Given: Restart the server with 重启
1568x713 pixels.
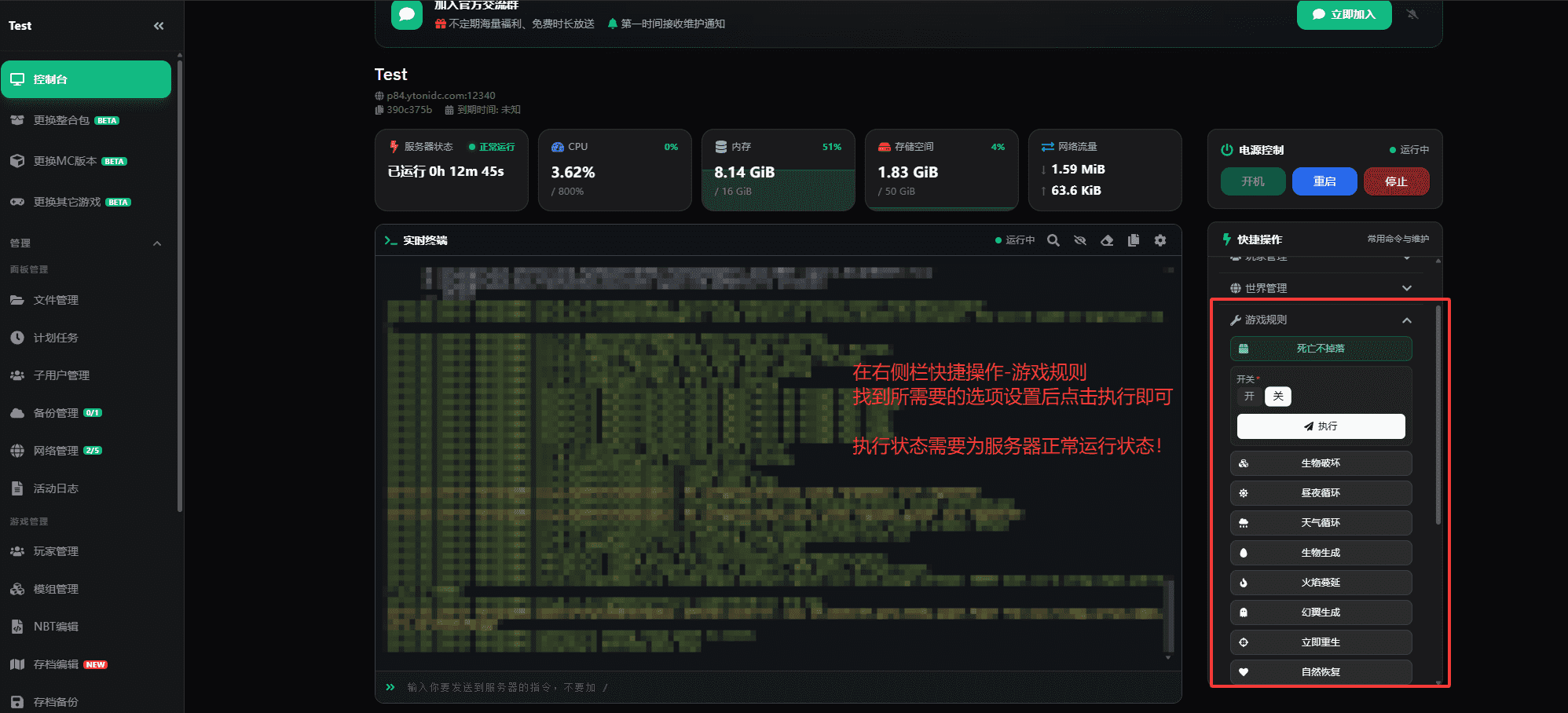Looking at the screenshot, I should tap(1324, 181).
